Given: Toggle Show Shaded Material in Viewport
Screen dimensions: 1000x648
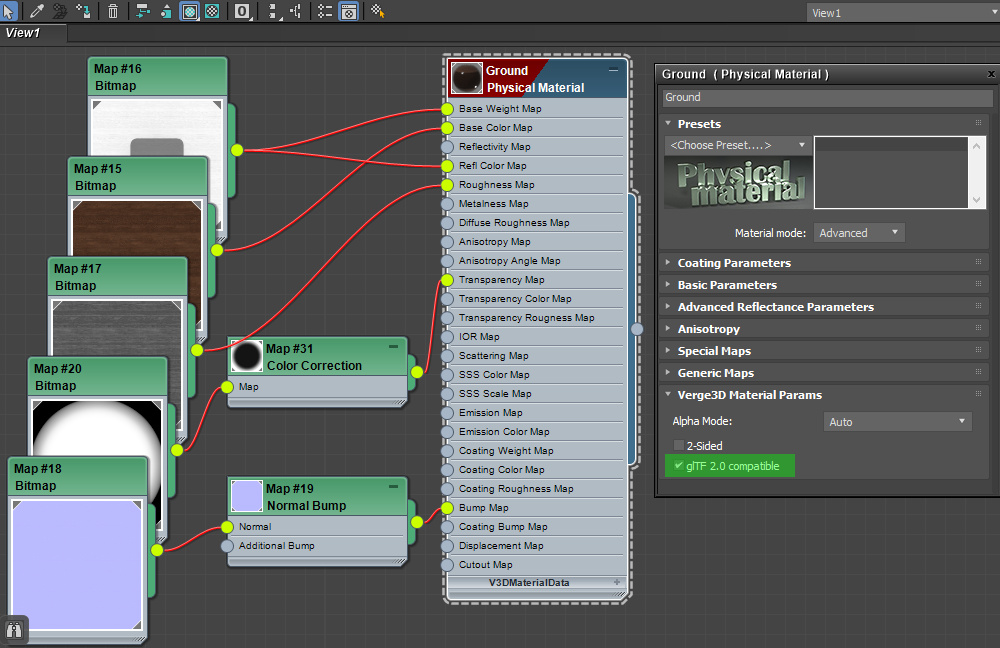Looking at the screenshot, I should click(x=189, y=11).
